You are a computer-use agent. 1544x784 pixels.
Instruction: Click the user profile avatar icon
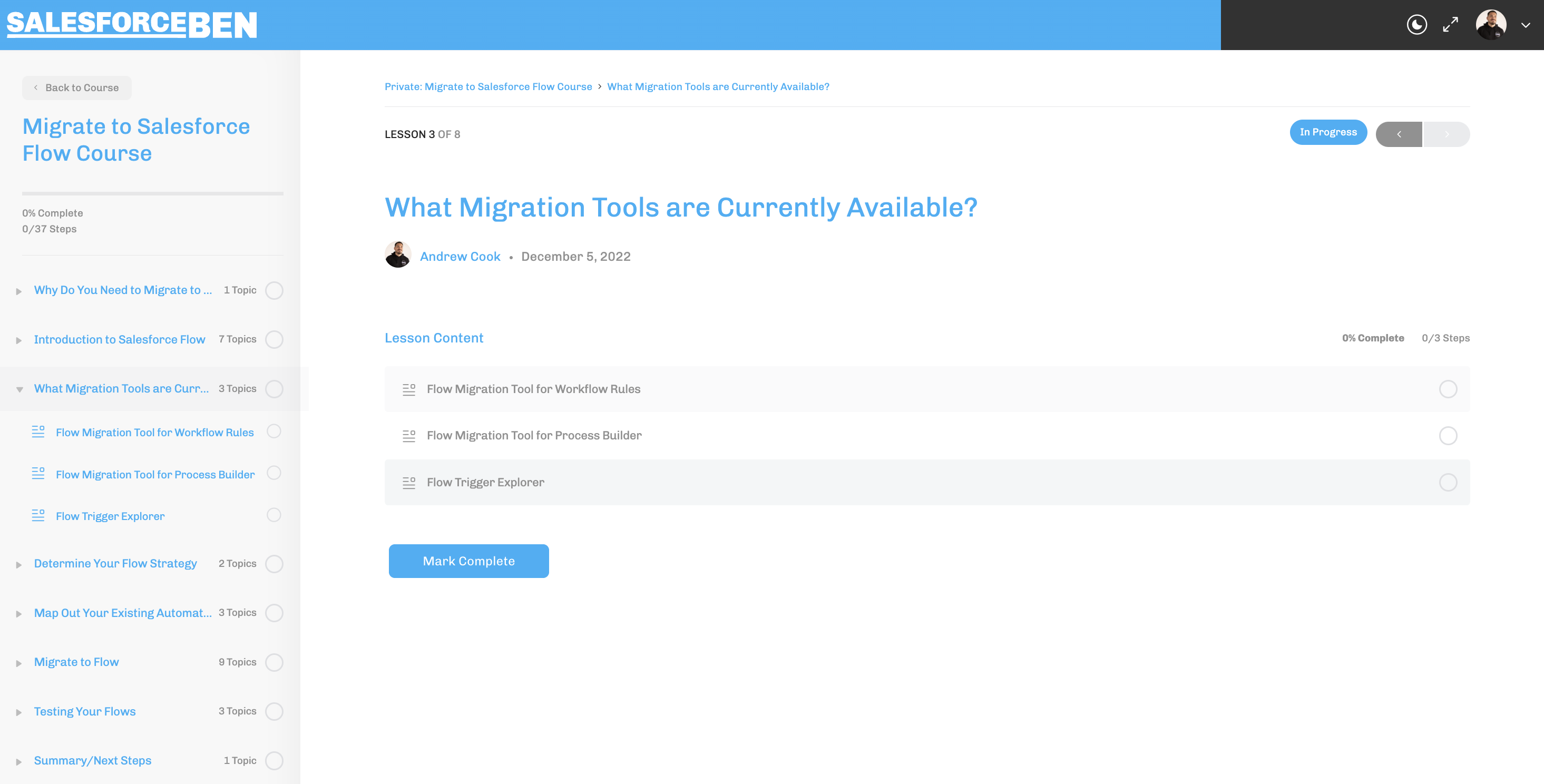1492,24
